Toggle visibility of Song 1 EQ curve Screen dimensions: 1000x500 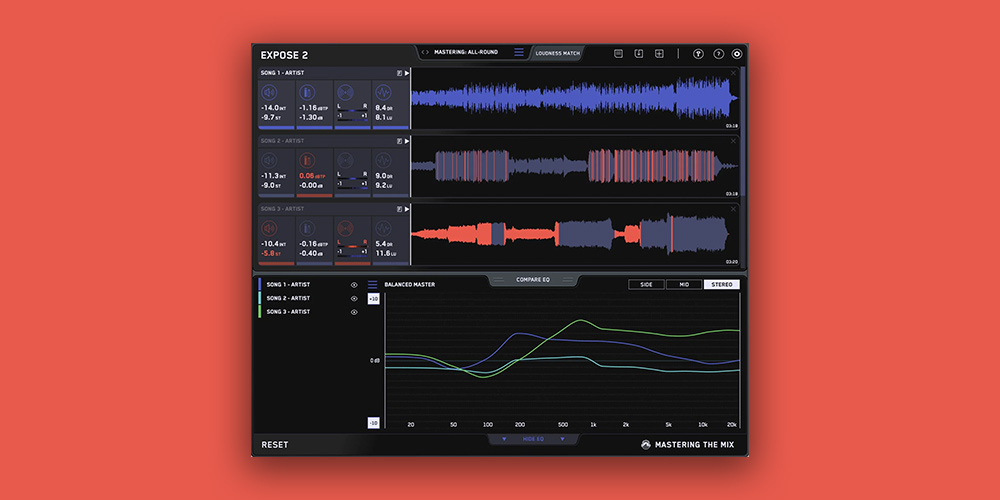354,285
